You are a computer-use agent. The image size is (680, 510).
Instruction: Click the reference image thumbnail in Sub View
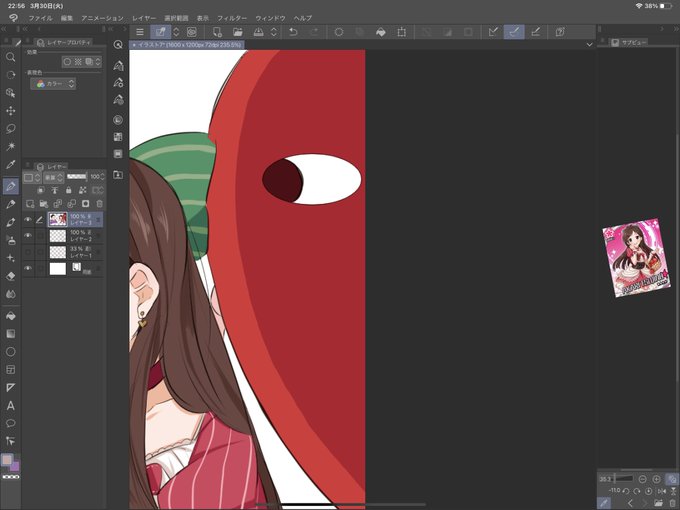[637, 258]
